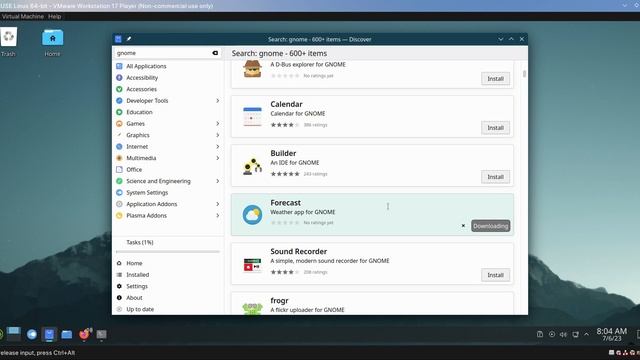Open the Forecast weather app icon
The height and width of the screenshot is (360, 640).
[x=252, y=215]
